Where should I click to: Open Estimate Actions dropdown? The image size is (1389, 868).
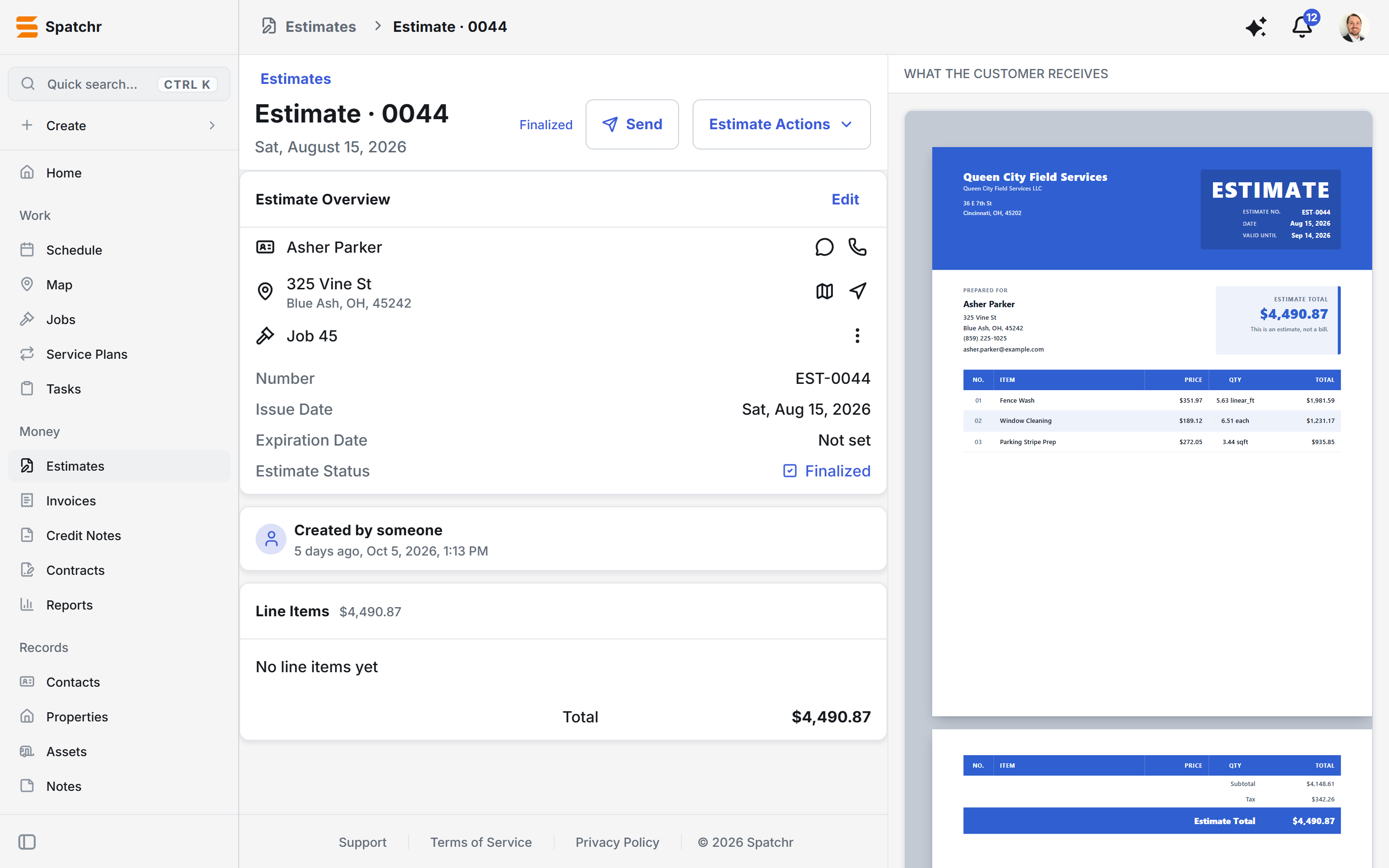click(x=781, y=124)
